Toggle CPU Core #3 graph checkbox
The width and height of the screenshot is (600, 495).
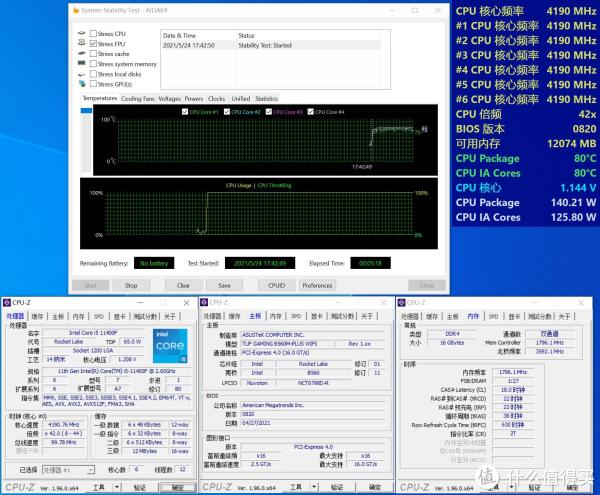(269, 112)
